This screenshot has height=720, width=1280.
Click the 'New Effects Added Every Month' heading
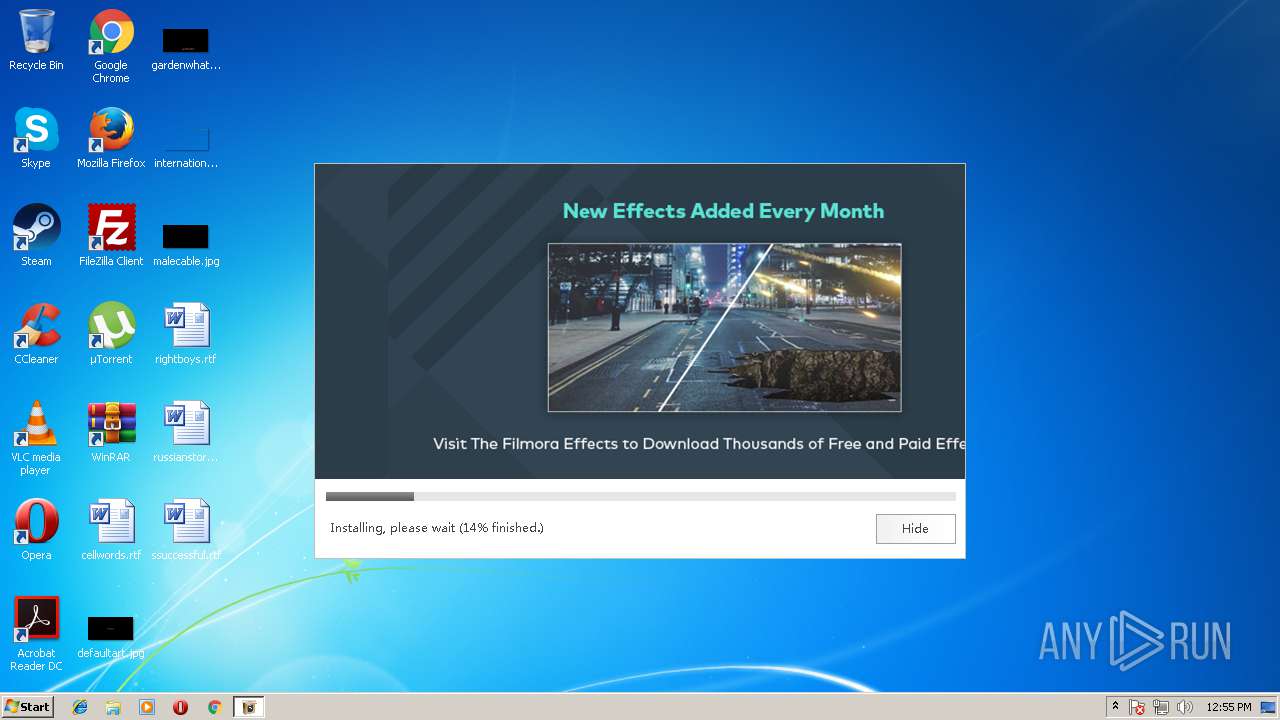[x=723, y=211]
